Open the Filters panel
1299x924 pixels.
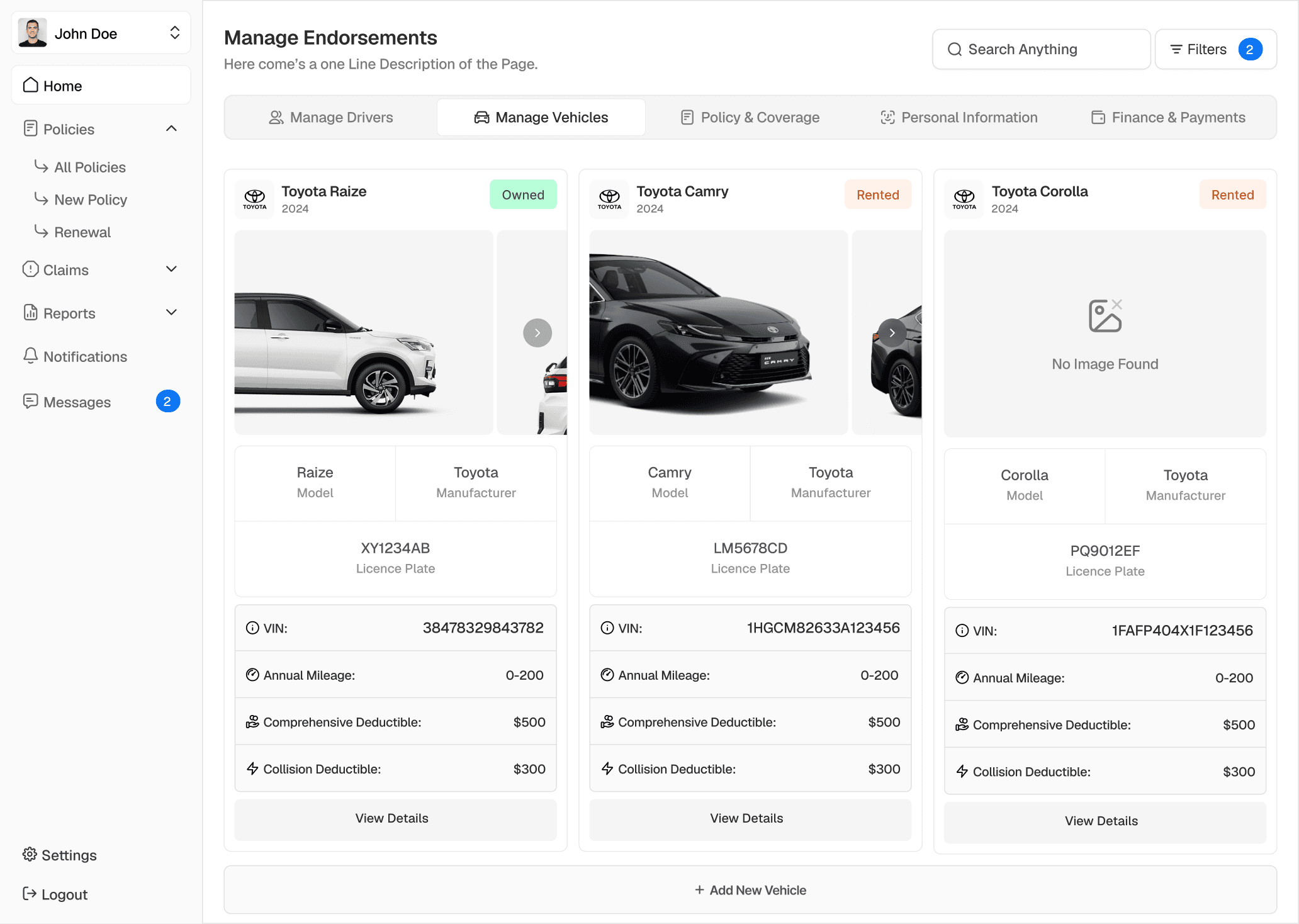[x=1215, y=49]
